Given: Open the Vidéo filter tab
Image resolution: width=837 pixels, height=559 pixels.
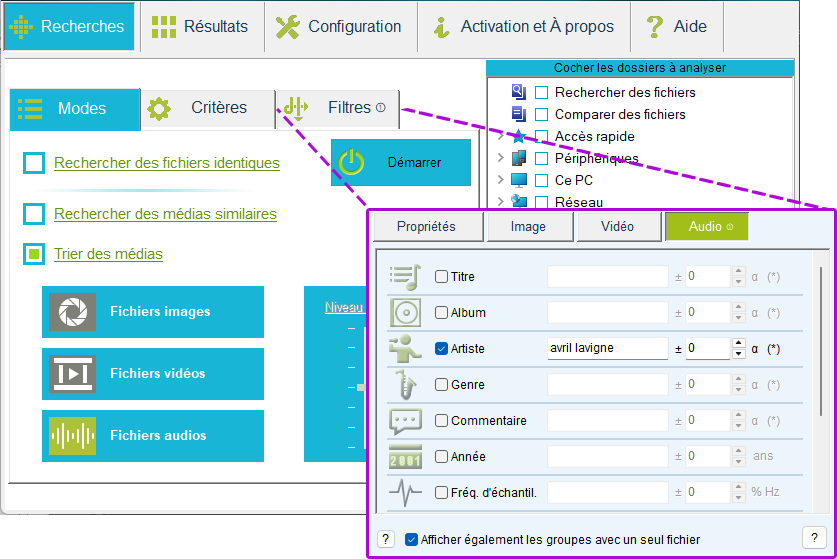Looking at the screenshot, I should (x=619, y=227).
